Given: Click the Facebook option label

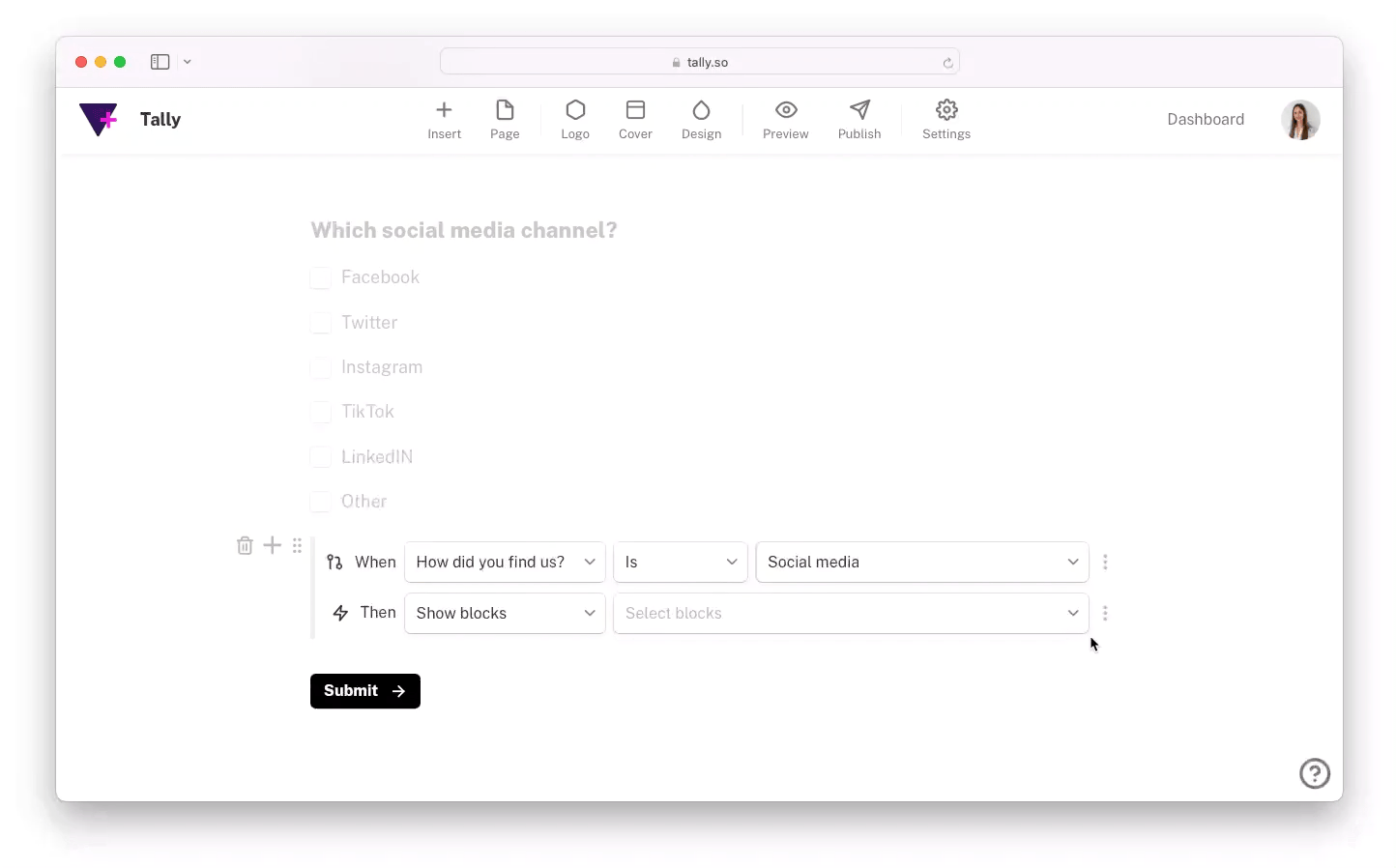Looking at the screenshot, I should click(380, 277).
